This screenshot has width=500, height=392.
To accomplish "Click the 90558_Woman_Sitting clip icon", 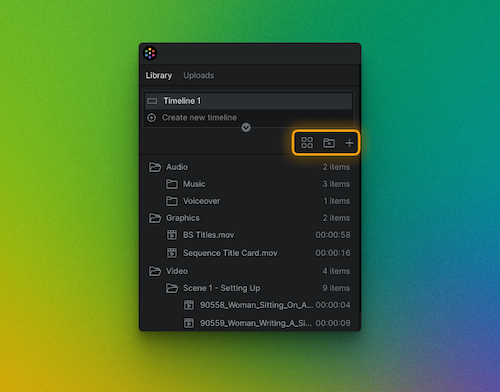I will coord(189,305).
